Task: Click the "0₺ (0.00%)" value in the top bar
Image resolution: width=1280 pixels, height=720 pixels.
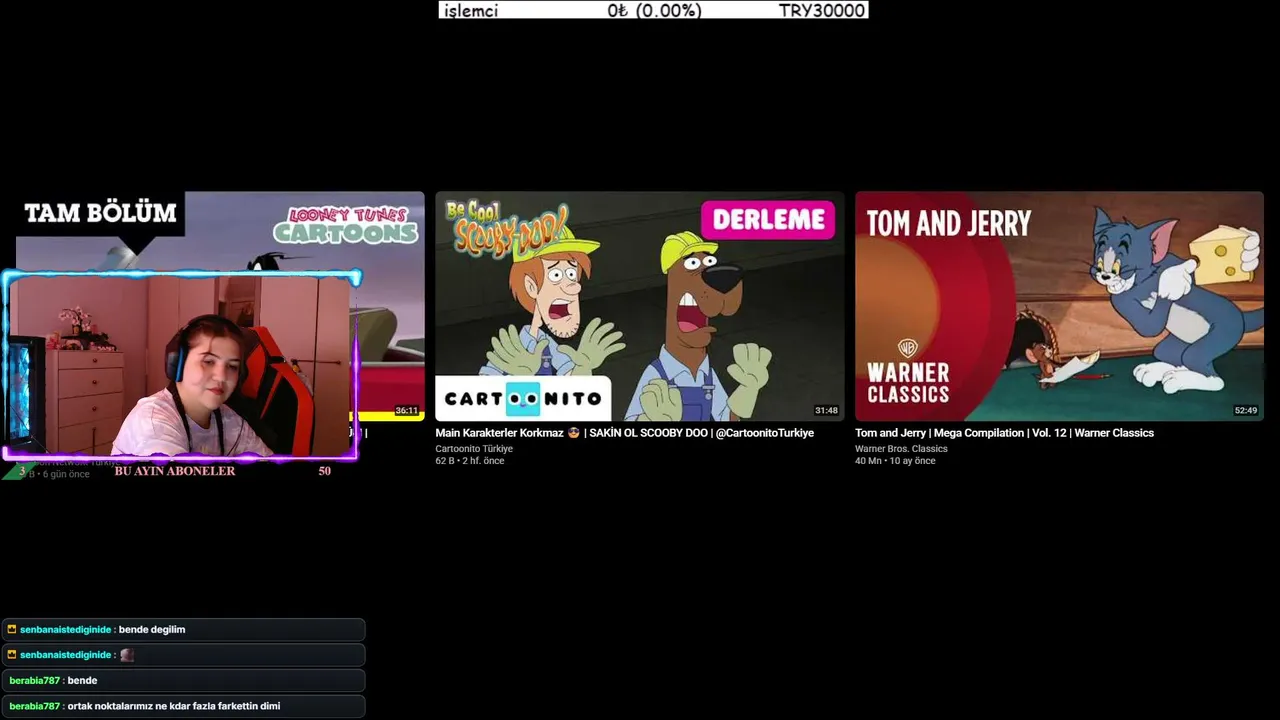Action: click(654, 10)
